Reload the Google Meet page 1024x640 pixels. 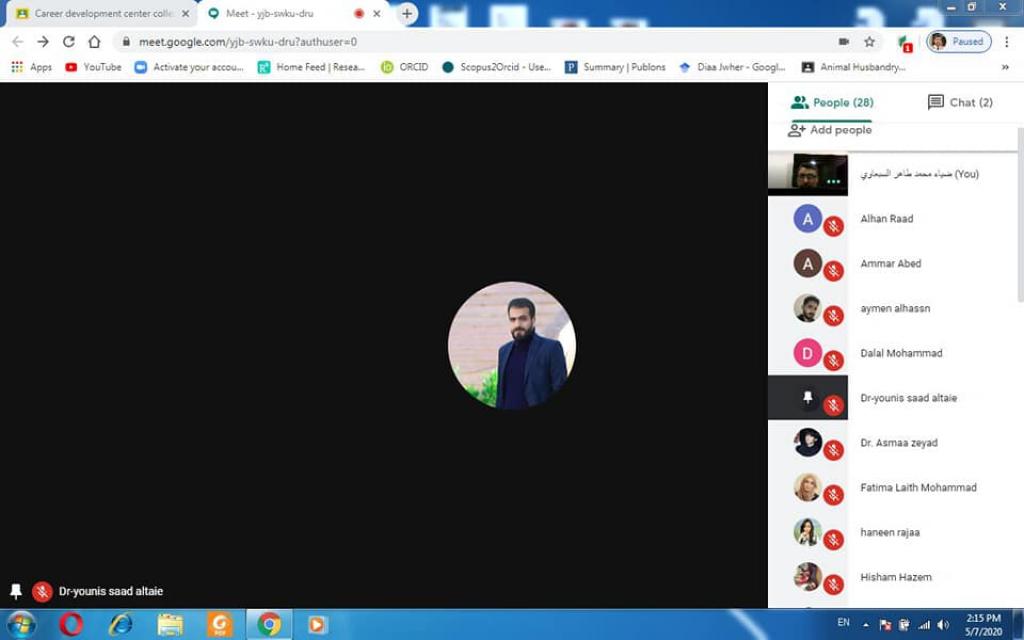click(x=68, y=42)
